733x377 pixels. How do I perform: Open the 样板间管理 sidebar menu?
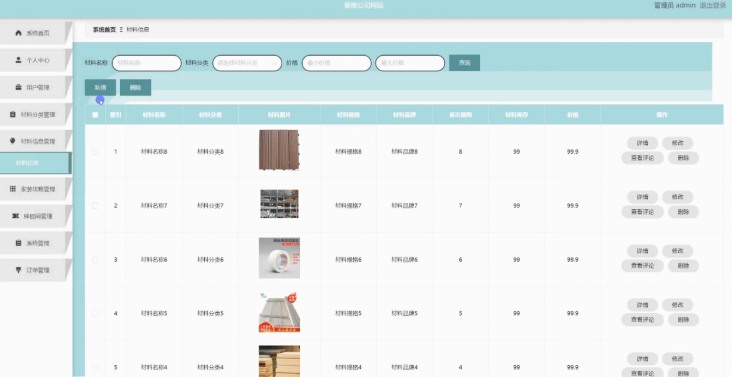point(36,216)
